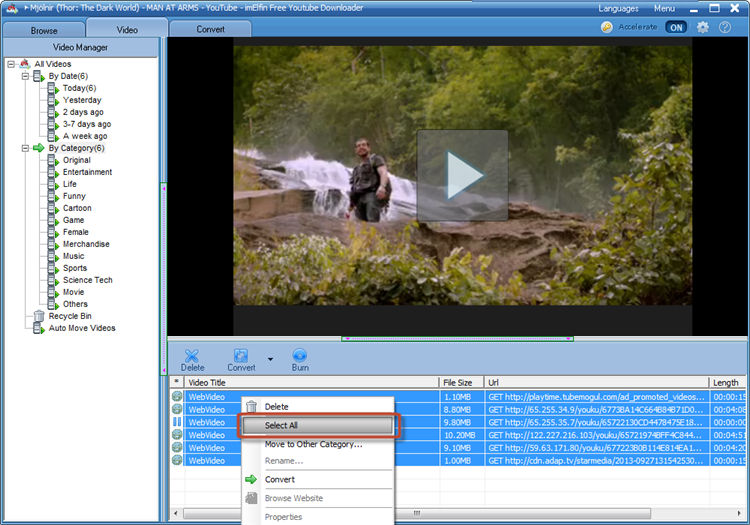Collapse the By Date(6) node
This screenshot has height=525, width=750.
(x=25, y=76)
